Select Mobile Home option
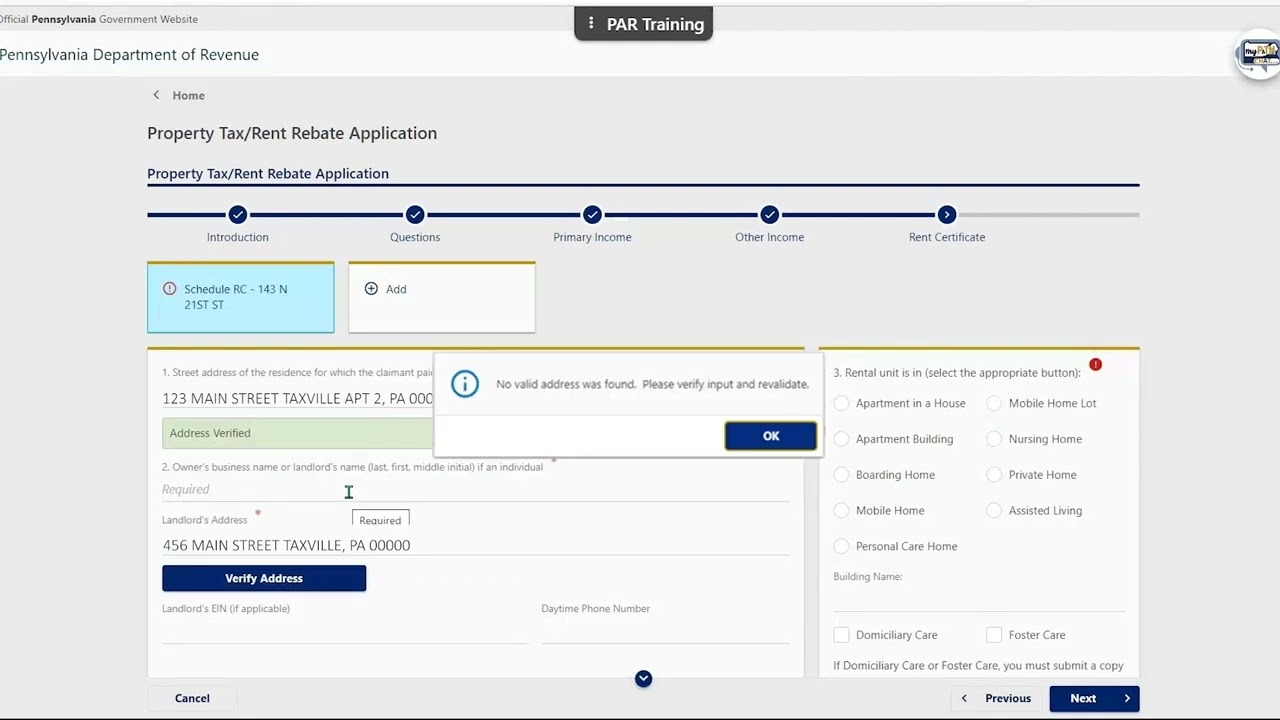 pos(841,511)
